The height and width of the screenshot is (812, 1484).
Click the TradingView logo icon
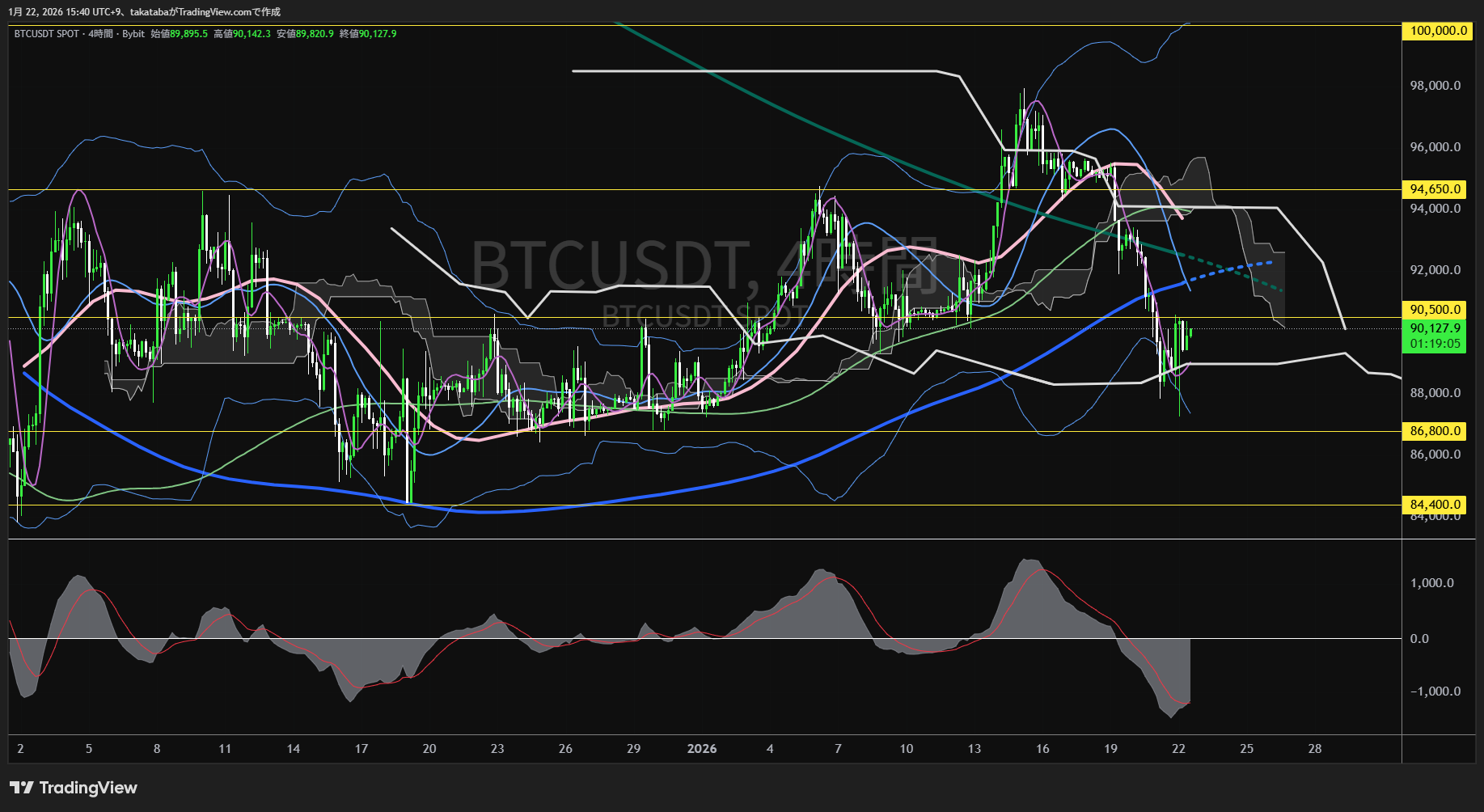point(21,788)
